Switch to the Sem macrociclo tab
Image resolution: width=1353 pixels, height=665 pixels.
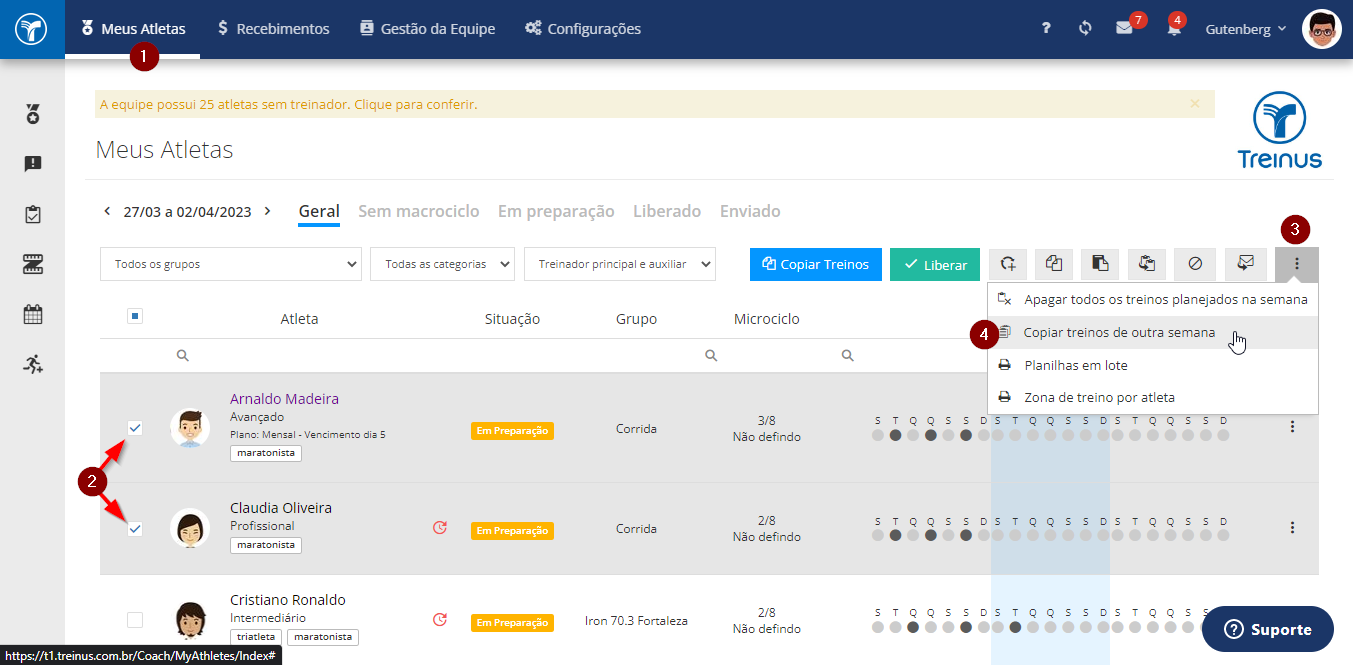point(419,211)
